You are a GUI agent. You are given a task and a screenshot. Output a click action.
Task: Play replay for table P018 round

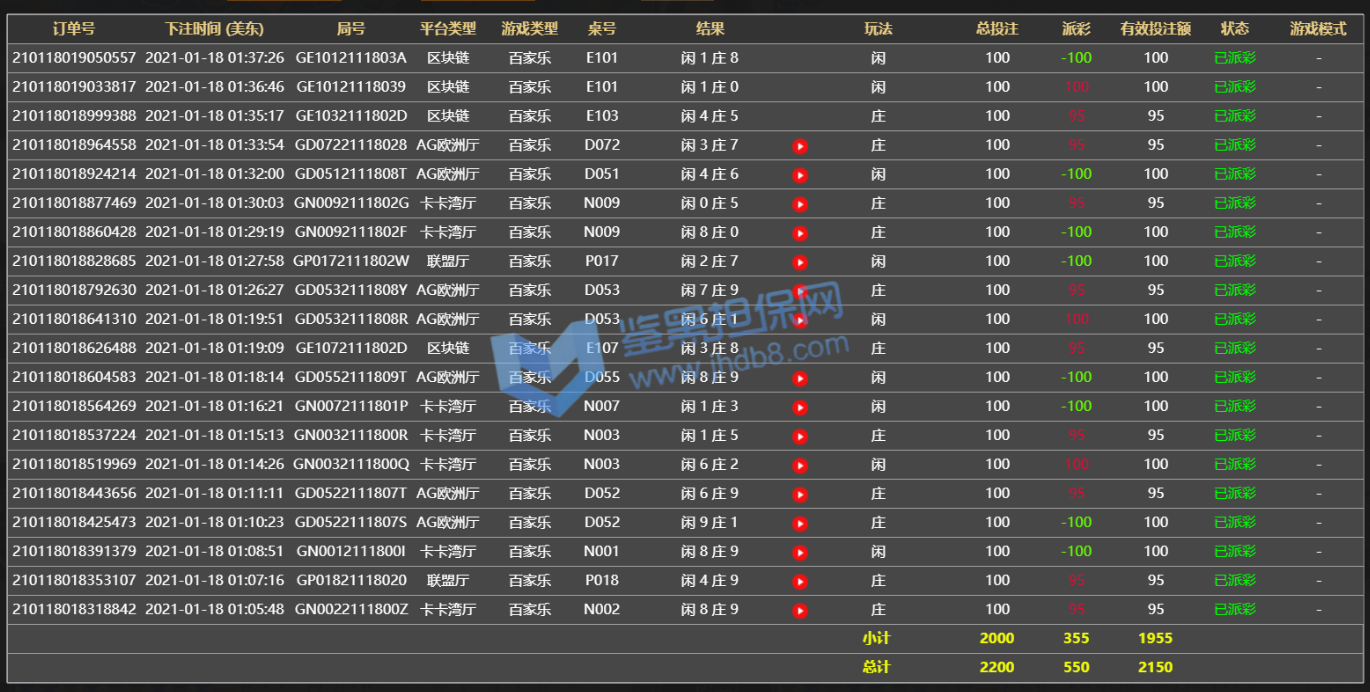point(800,581)
